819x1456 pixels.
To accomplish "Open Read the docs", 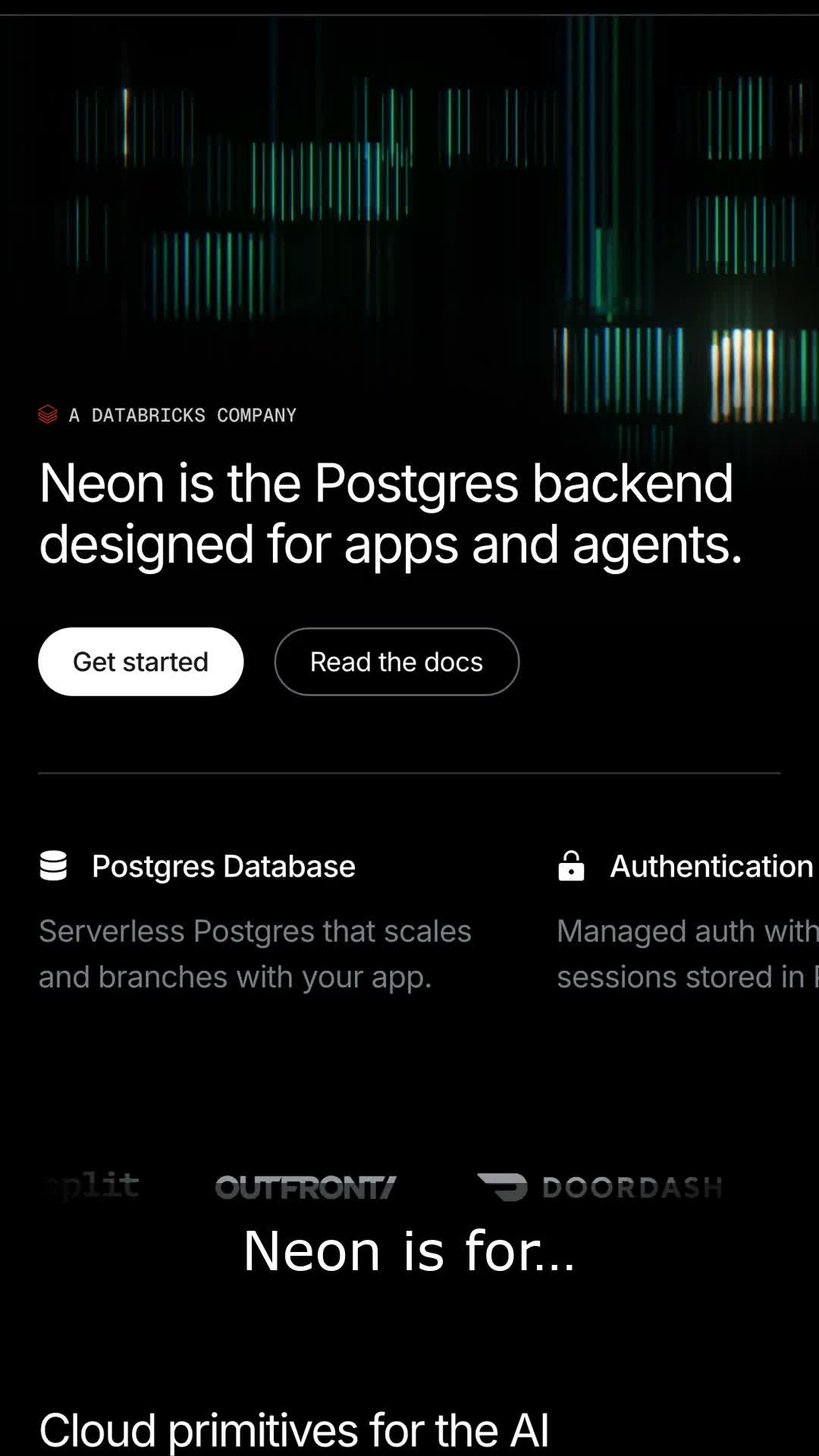I will [397, 661].
